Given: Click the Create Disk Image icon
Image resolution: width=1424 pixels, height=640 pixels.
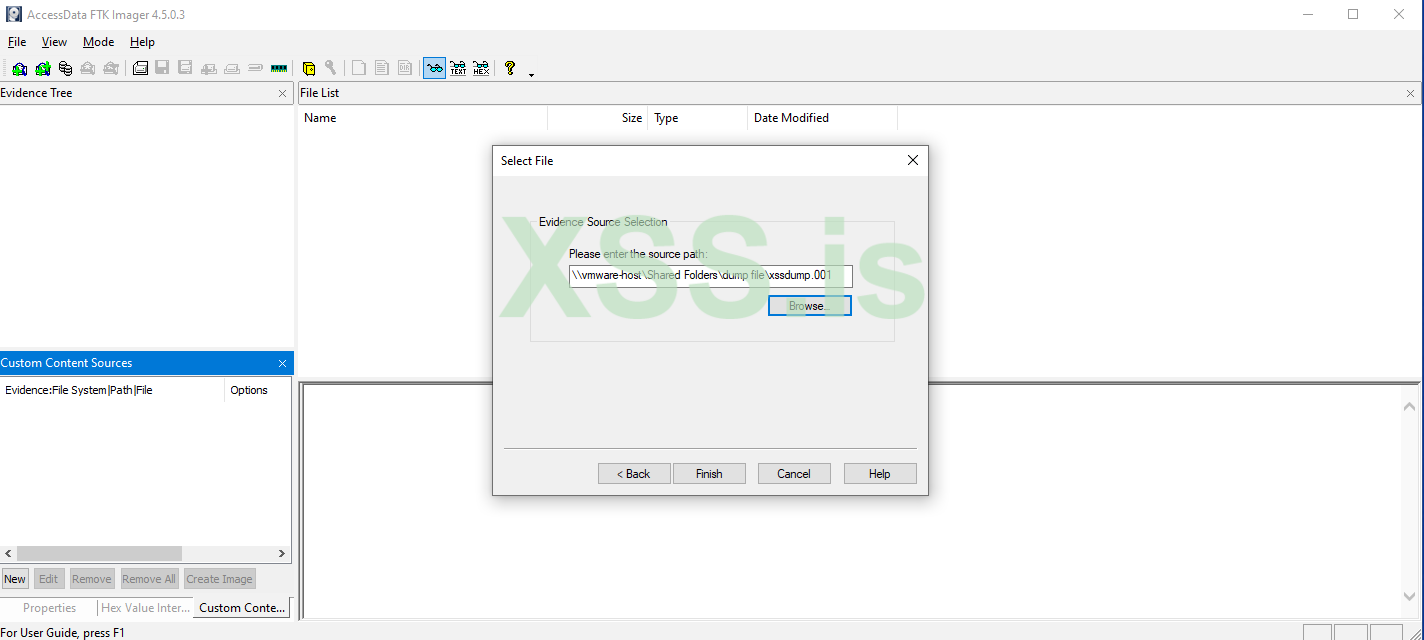Looking at the screenshot, I should click(x=141, y=67).
